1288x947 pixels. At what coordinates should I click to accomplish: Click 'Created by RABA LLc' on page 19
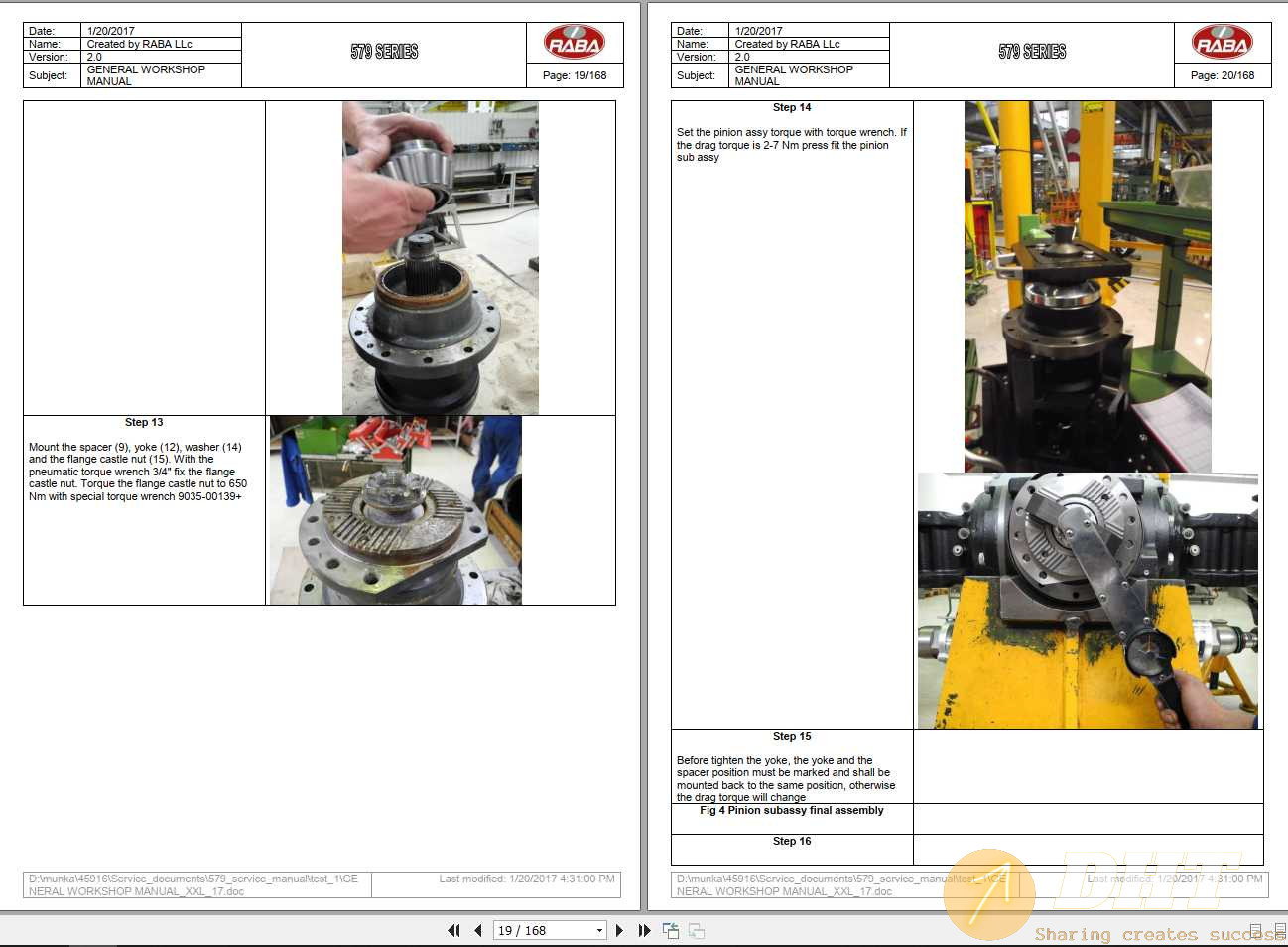pos(140,44)
